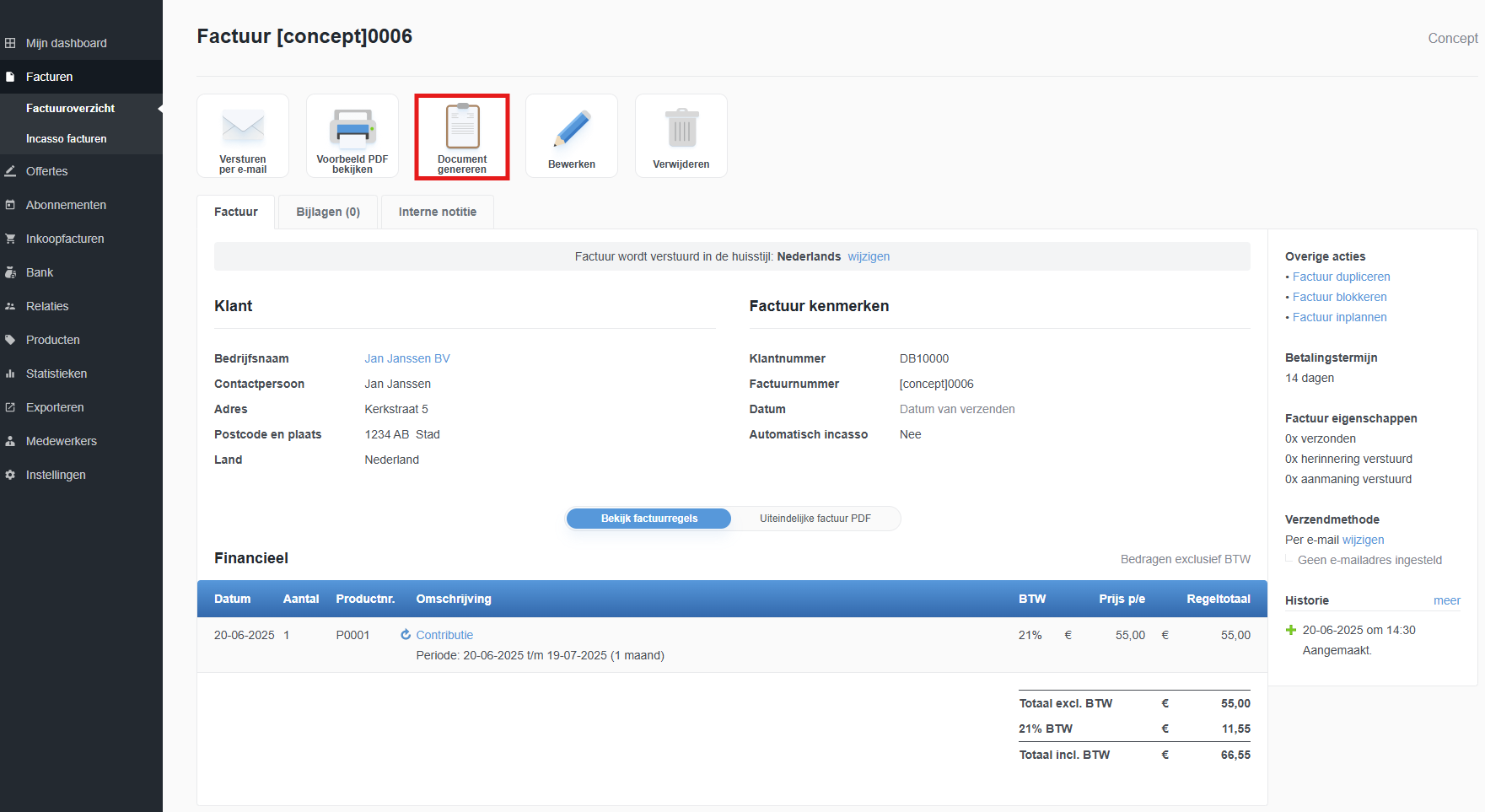
Task: Open Instellingen in the sidebar
Action: [x=56, y=475]
